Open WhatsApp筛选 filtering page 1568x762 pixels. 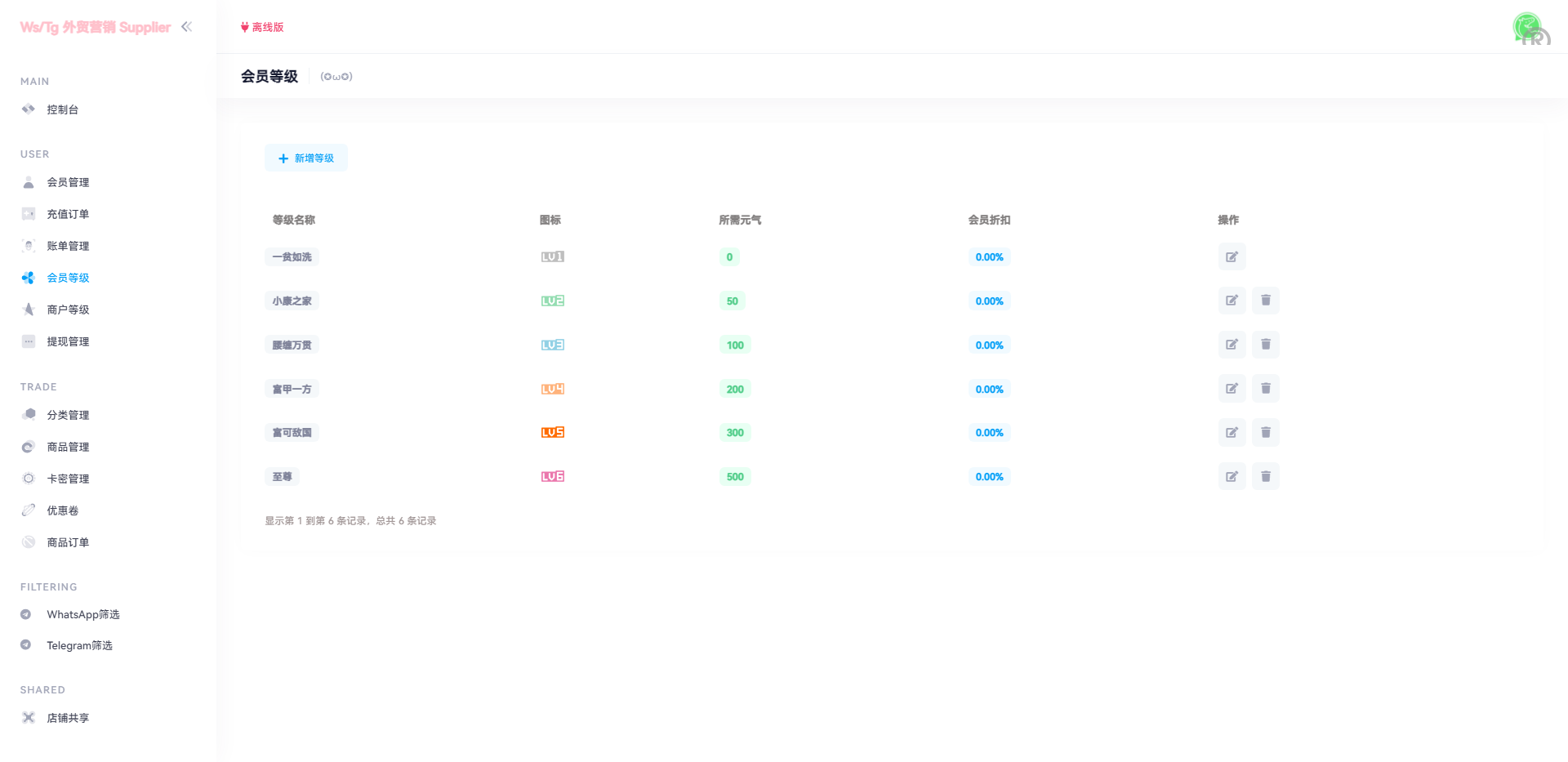(x=82, y=614)
